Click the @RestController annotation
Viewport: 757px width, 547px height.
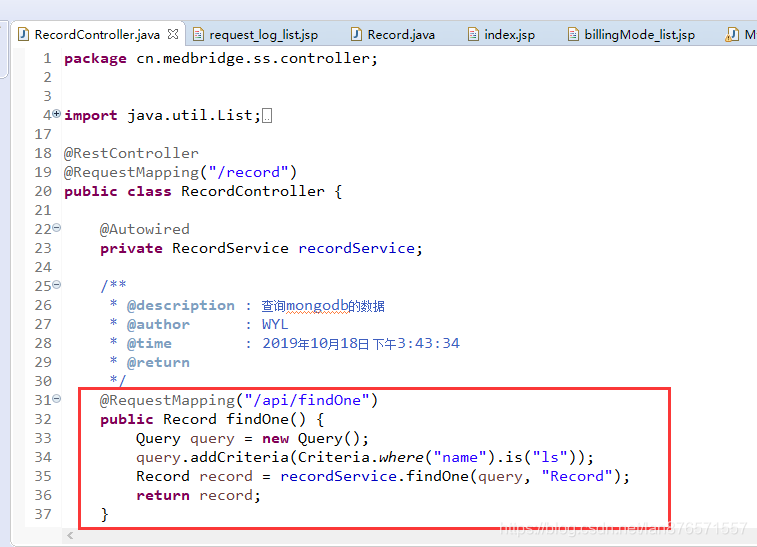coord(131,153)
